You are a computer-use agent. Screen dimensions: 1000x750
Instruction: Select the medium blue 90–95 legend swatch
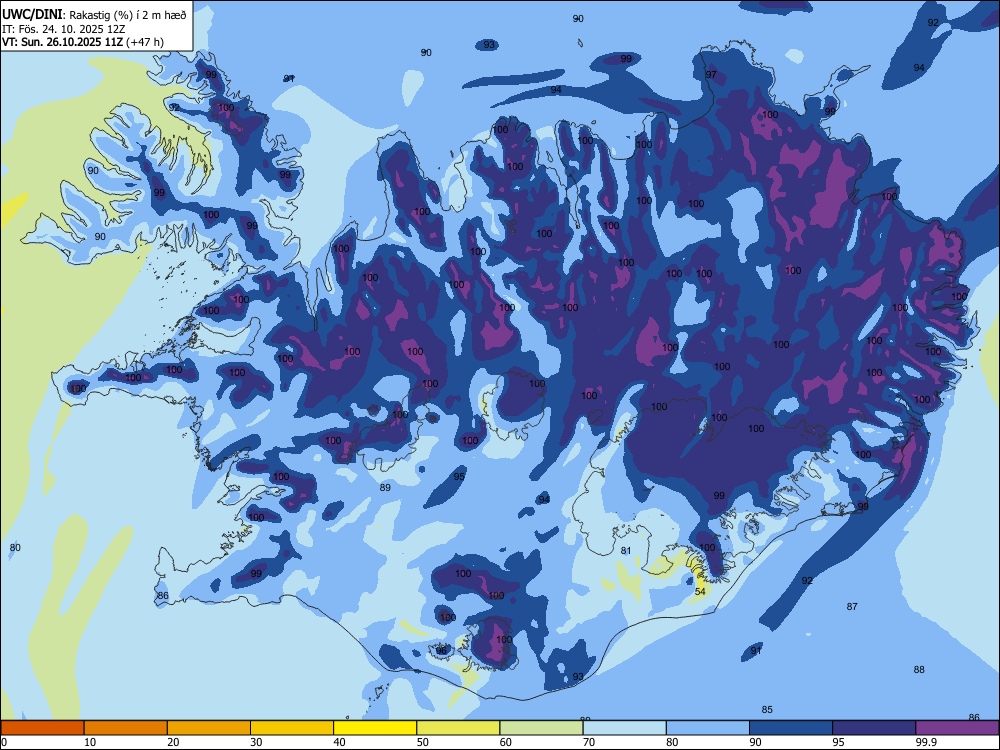tap(791, 728)
